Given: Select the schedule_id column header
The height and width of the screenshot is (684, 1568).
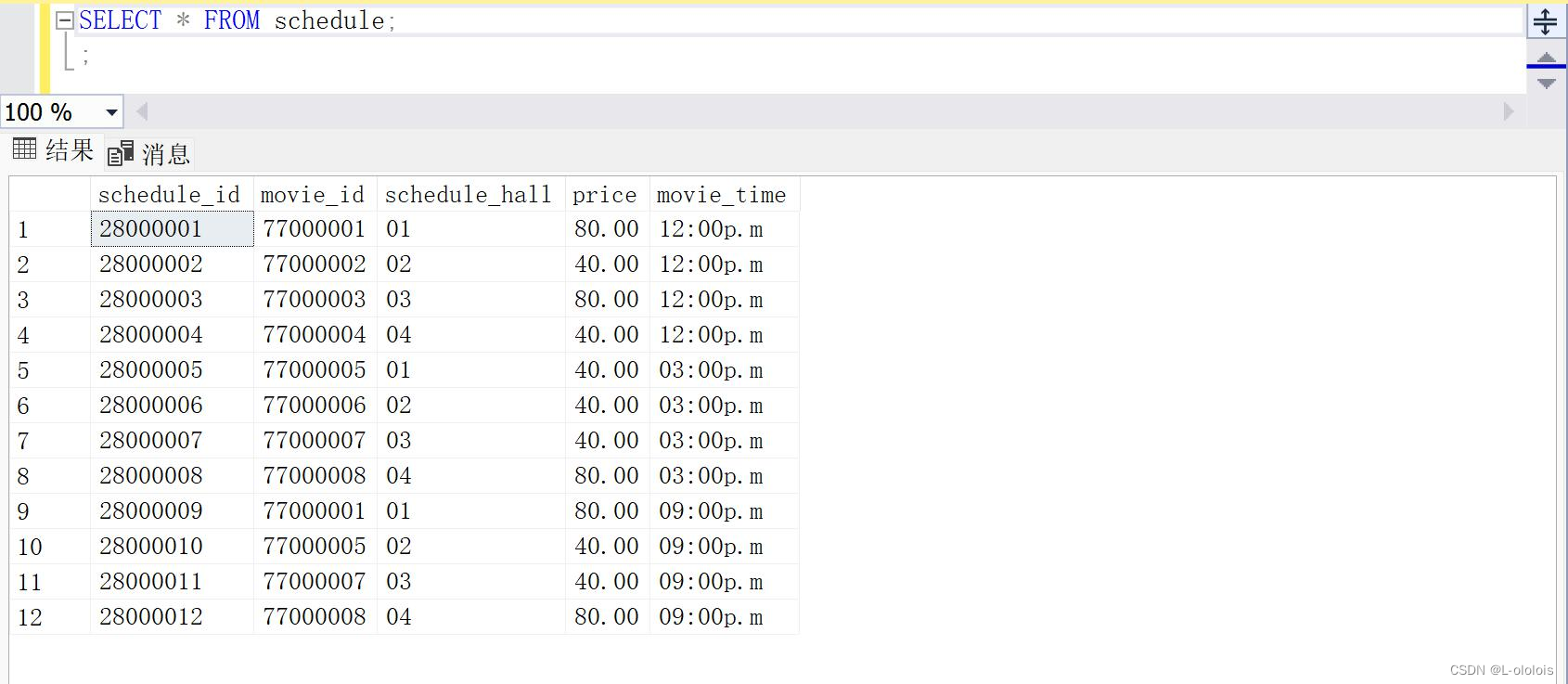Looking at the screenshot, I should point(172,194).
